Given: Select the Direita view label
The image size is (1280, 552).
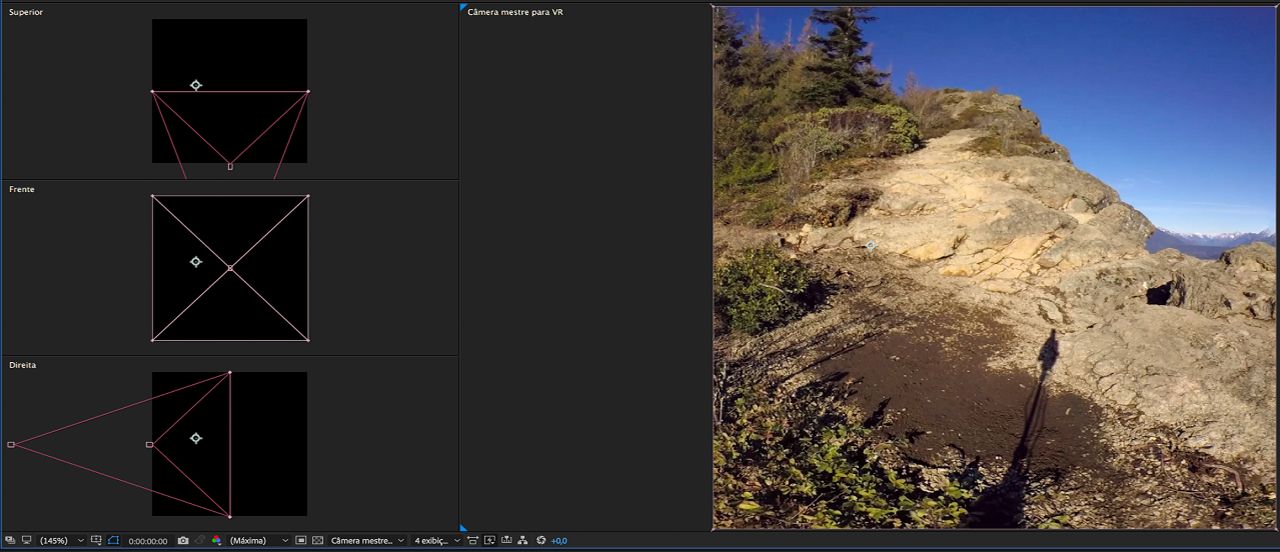Looking at the screenshot, I should click(x=22, y=365).
